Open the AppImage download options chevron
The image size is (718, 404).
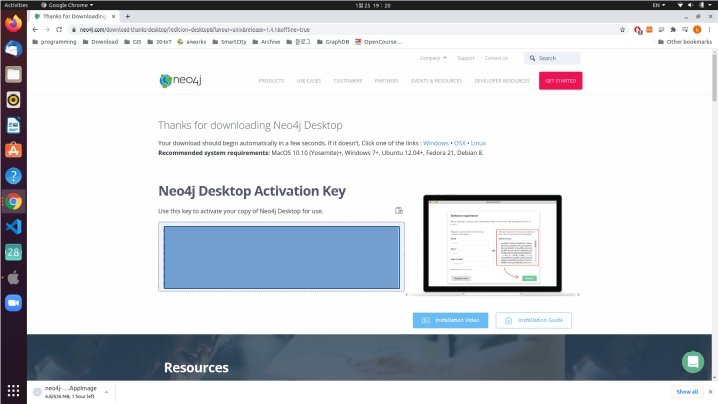click(106, 392)
